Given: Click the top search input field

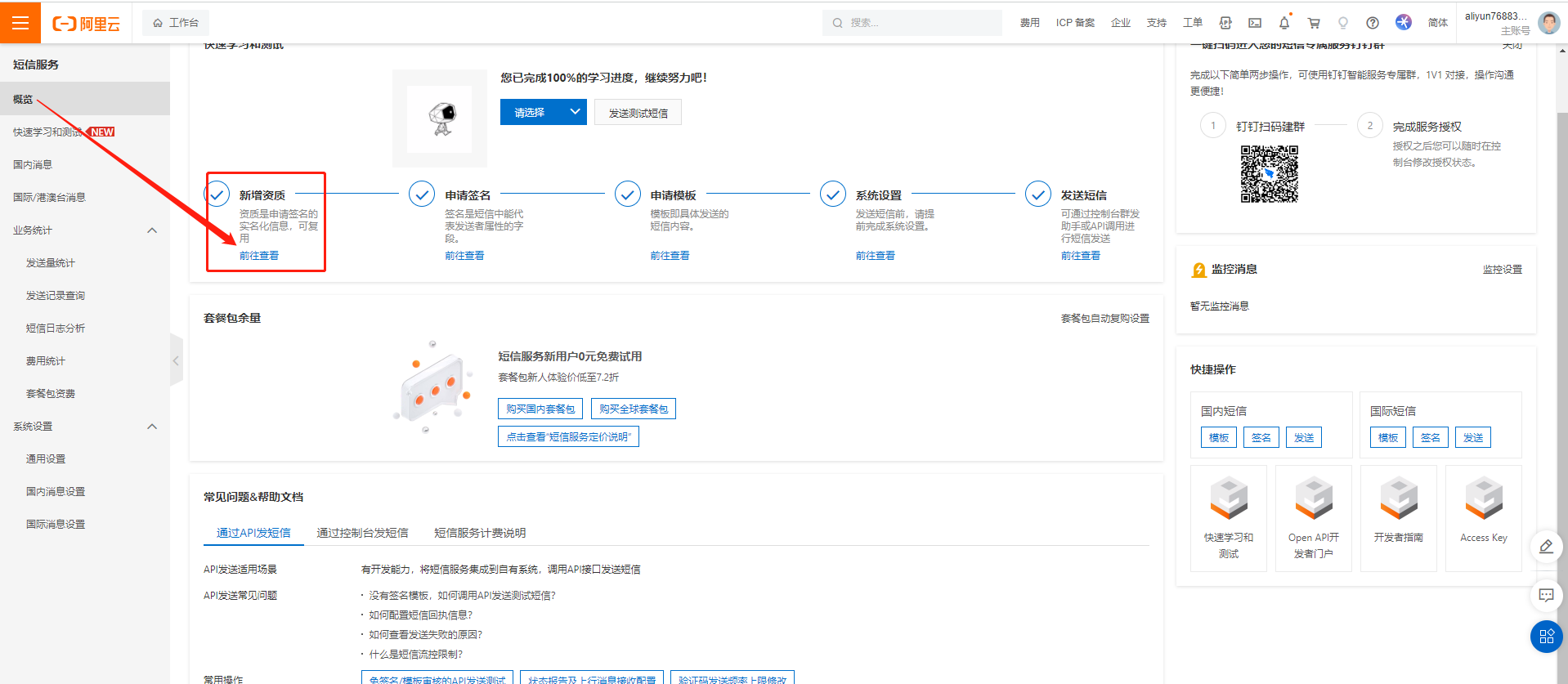Looking at the screenshot, I should (912, 23).
